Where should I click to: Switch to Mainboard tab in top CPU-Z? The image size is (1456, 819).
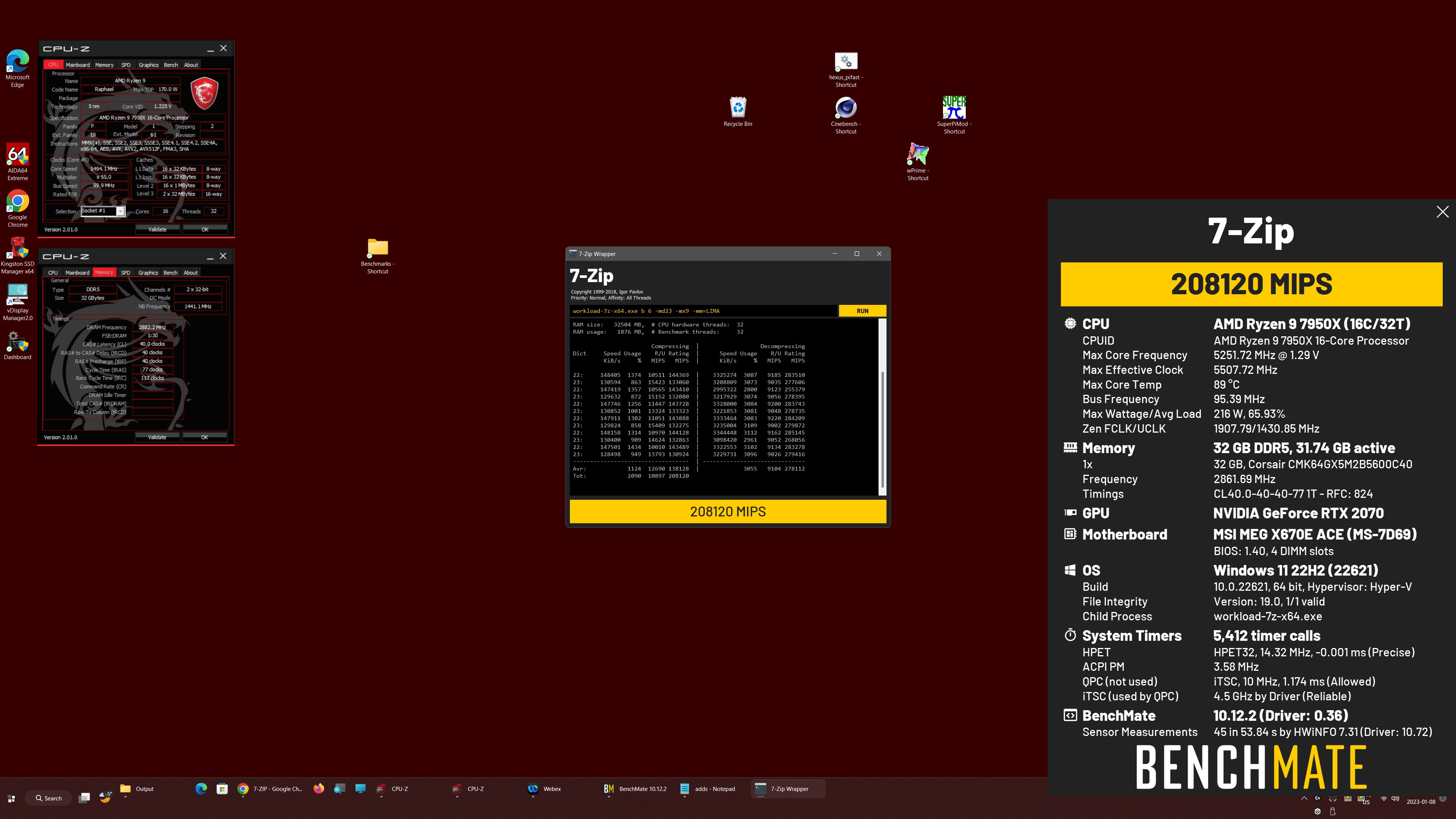point(77,65)
